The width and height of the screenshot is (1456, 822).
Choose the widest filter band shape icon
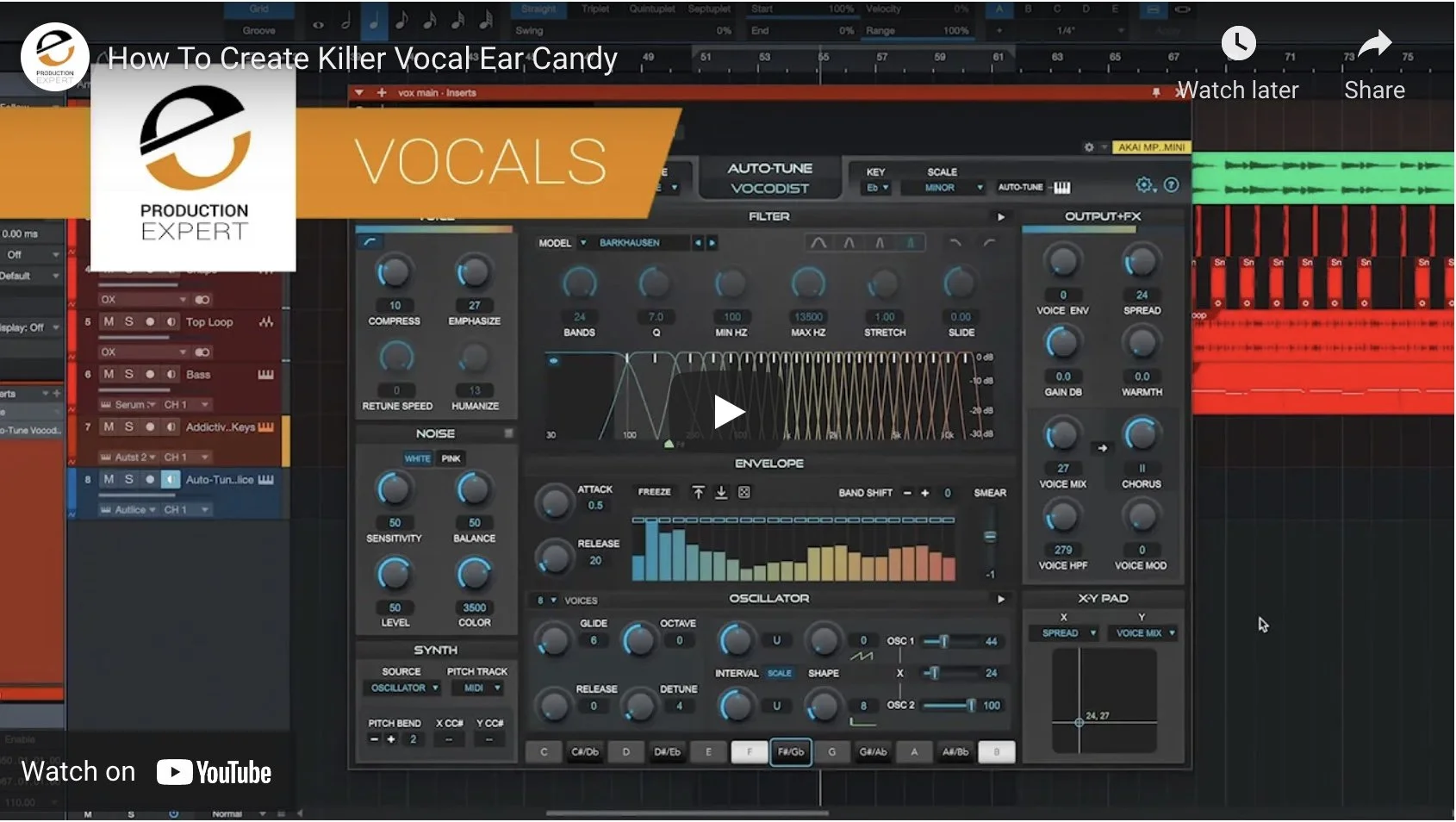[x=818, y=243]
